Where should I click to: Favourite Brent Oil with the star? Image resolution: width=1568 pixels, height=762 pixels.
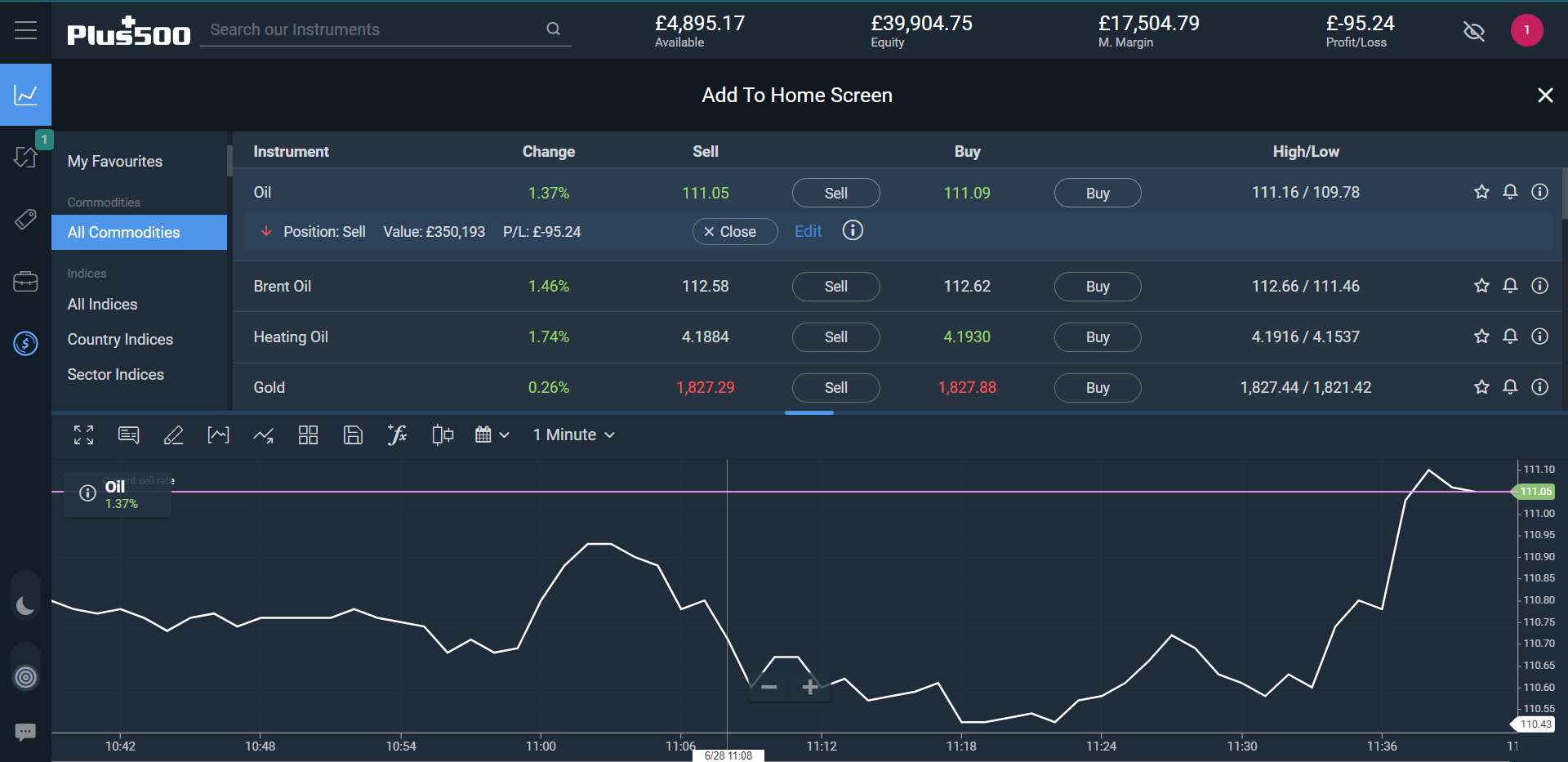coord(1481,286)
